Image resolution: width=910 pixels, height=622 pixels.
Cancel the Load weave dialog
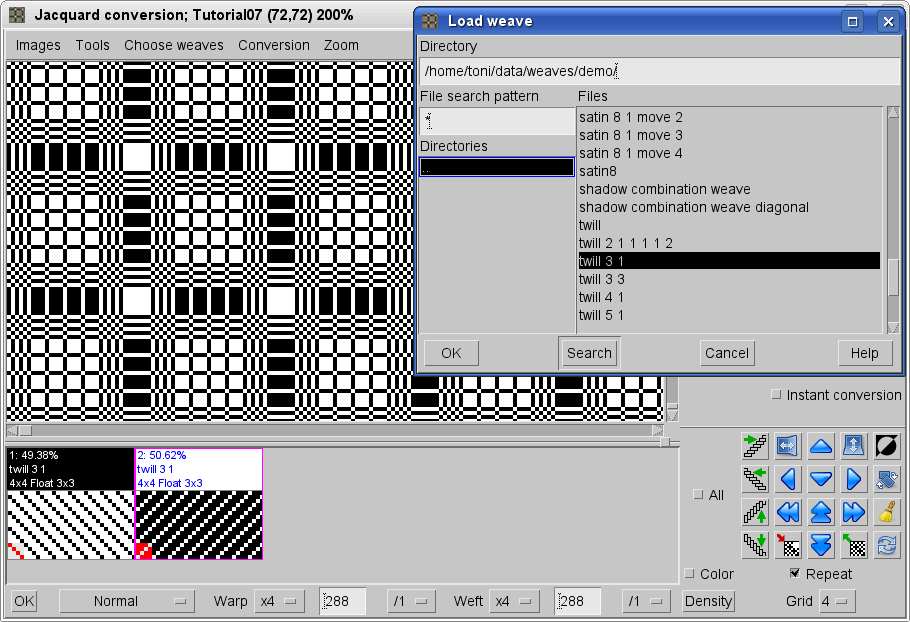[x=727, y=353]
